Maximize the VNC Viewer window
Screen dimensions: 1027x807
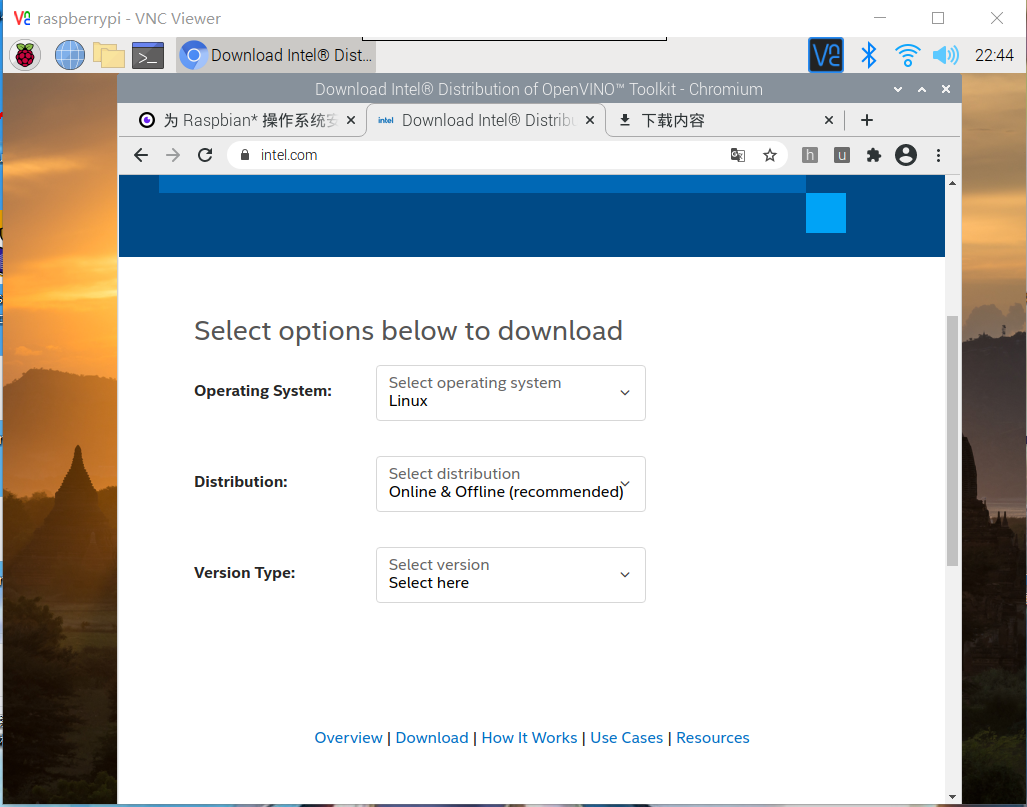tap(938, 18)
